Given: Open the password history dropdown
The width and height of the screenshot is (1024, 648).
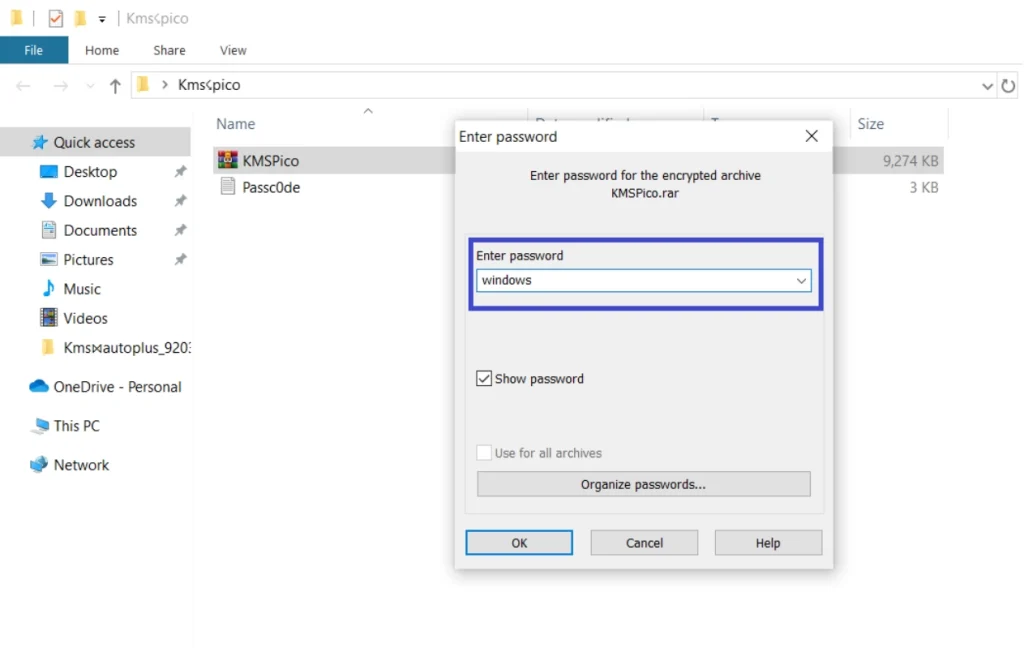Looking at the screenshot, I should [800, 281].
